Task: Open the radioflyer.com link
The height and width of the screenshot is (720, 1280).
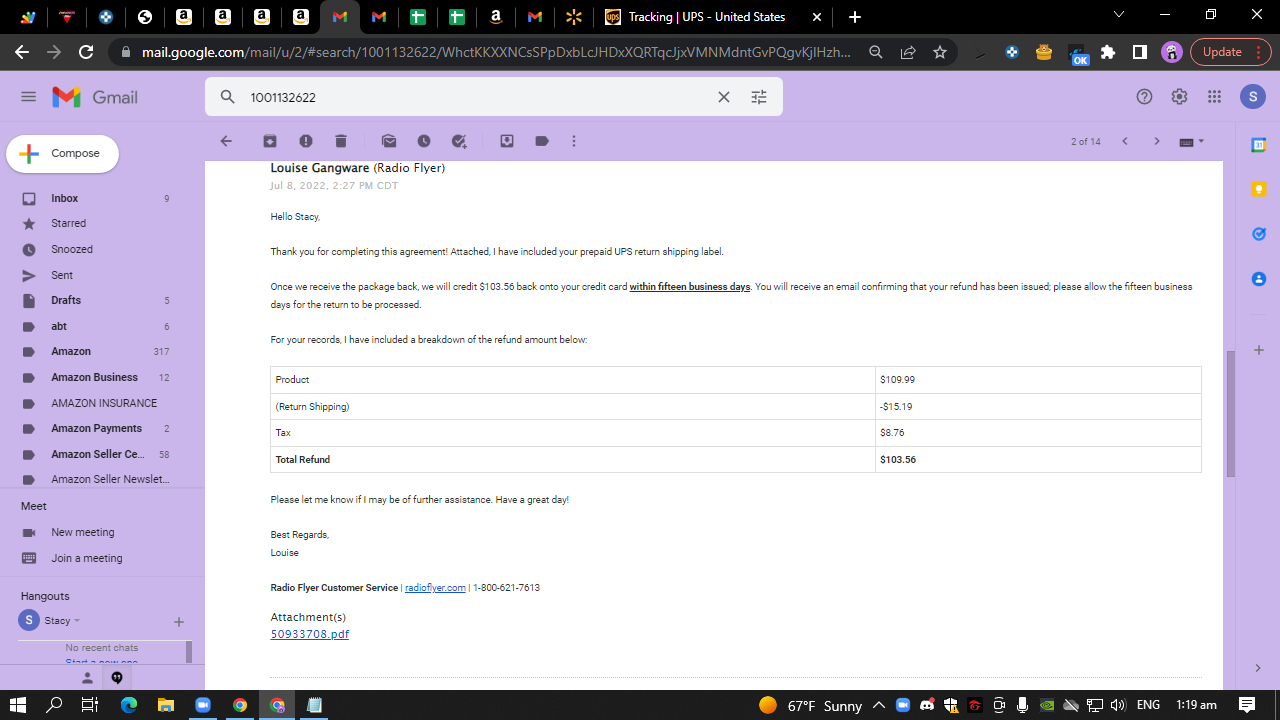Action: point(435,588)
